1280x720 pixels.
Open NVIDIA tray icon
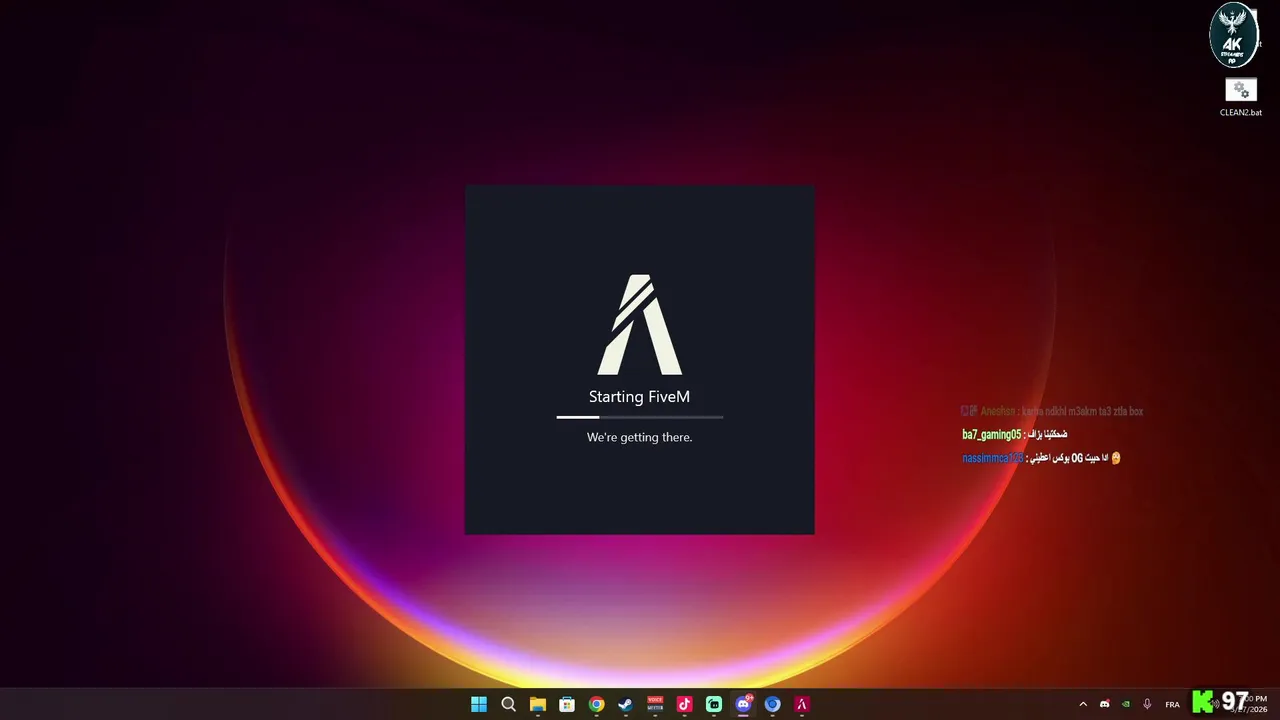click(1126, 704)
